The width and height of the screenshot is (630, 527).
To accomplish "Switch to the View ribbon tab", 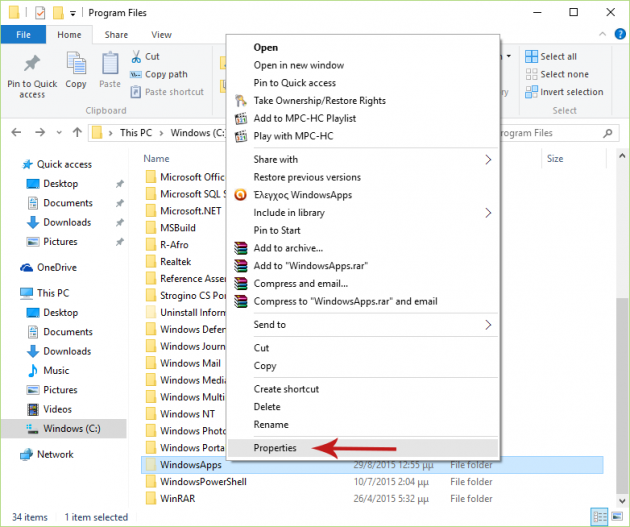I will 162,35.
